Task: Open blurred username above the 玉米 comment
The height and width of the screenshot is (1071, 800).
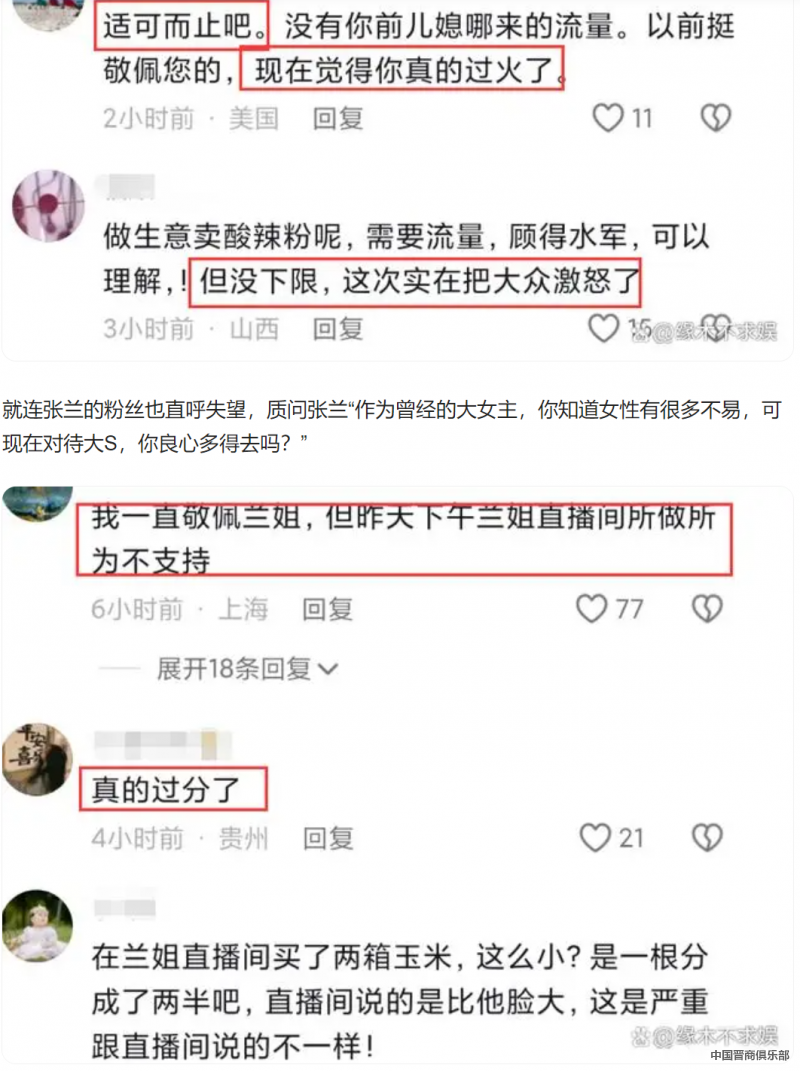Action: (x=124, y=907)
